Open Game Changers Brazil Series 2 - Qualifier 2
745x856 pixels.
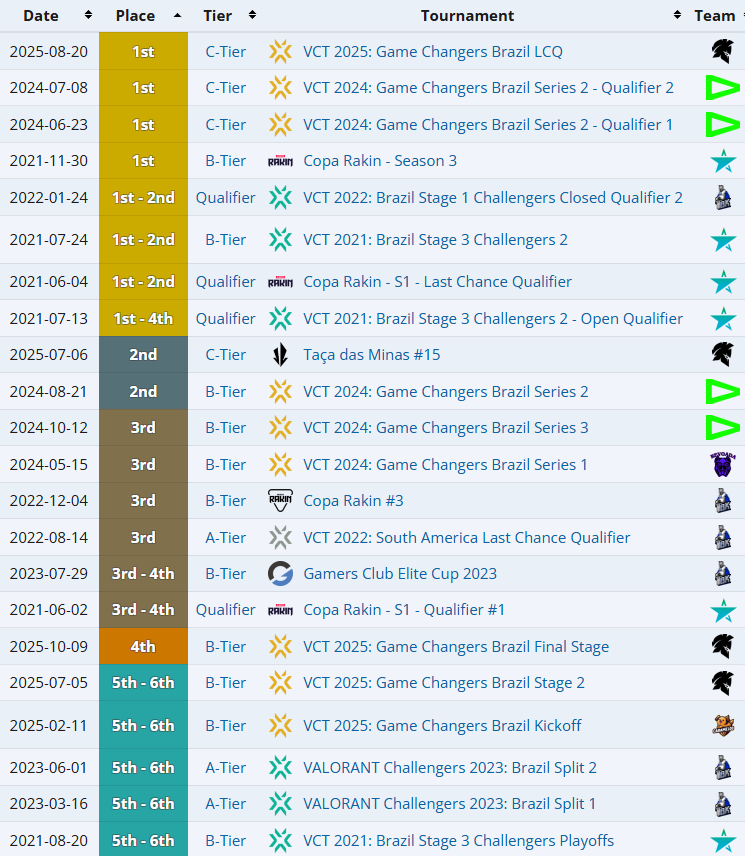[488, 88]
